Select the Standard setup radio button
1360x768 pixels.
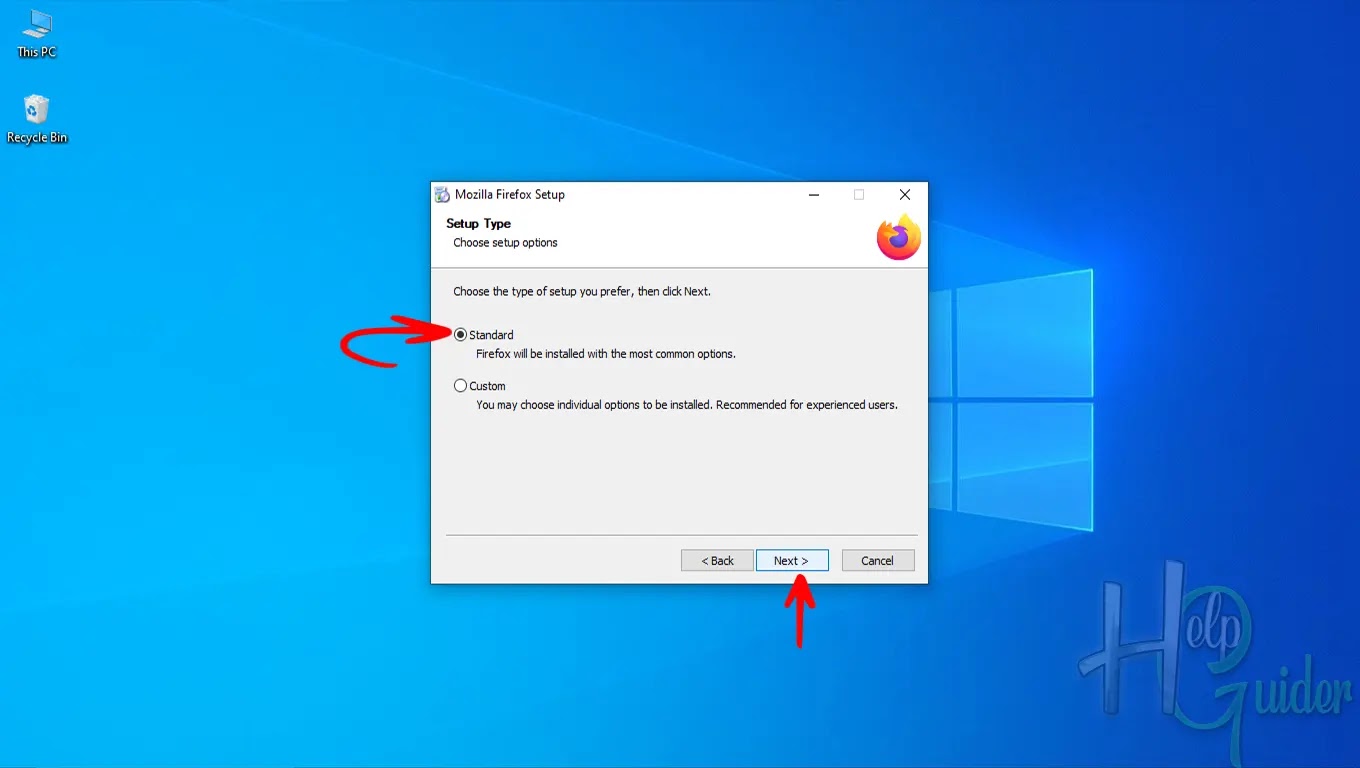pos(460,335)
